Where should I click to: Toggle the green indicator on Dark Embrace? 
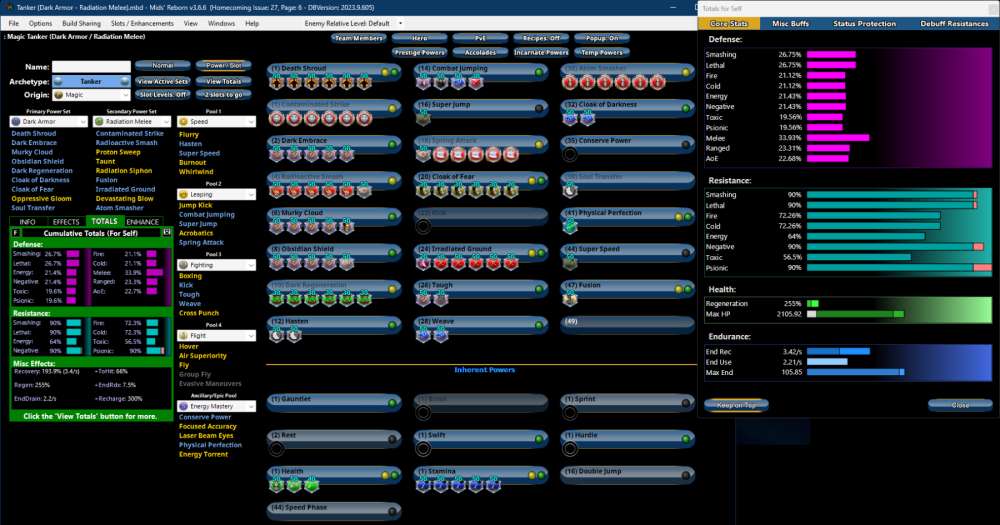392,143
